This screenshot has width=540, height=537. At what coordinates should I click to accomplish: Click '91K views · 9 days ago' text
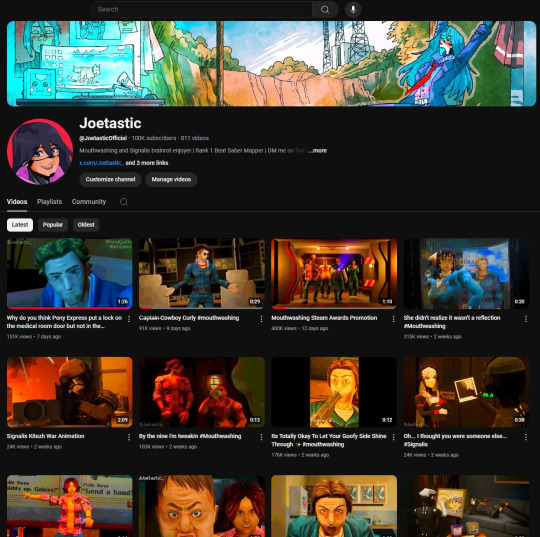[x=165, y=328]
